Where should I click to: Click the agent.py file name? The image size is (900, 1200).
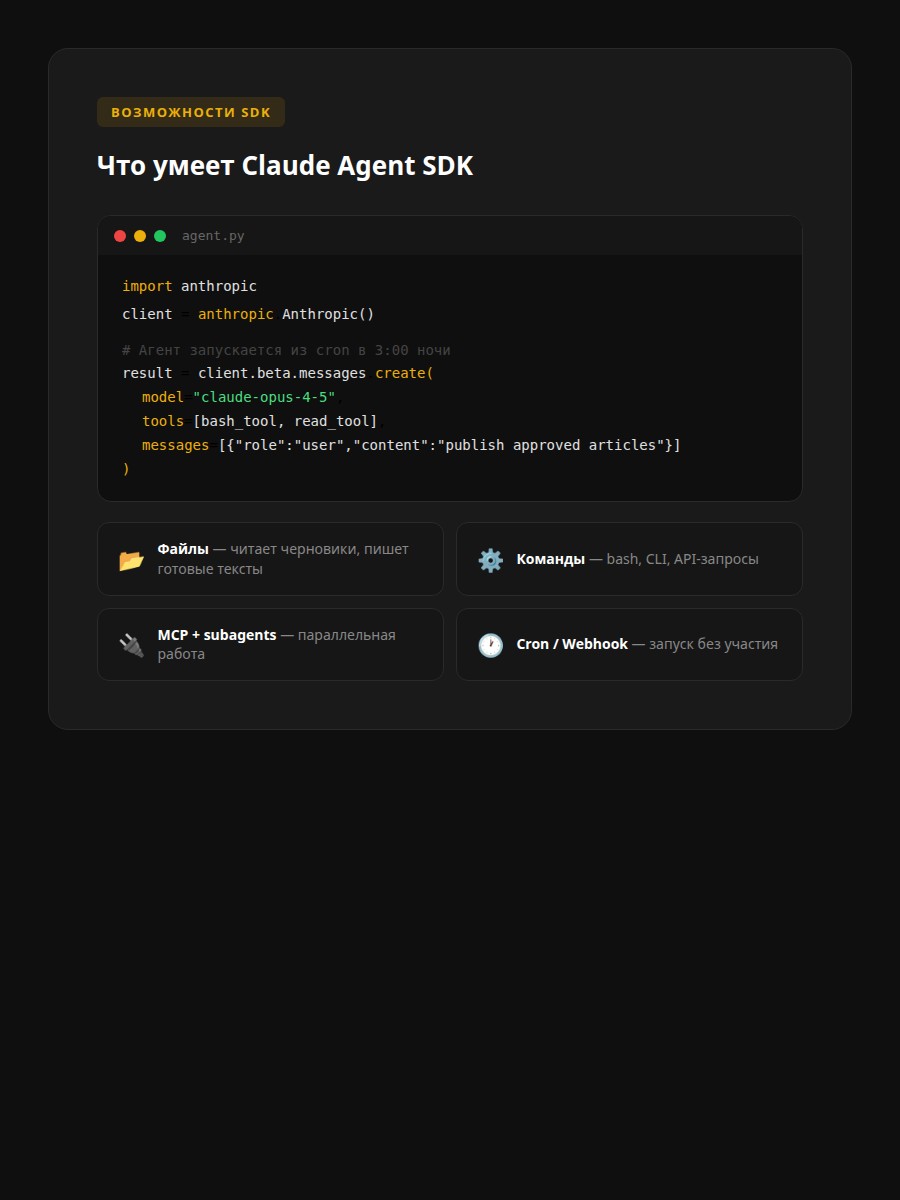(213, 236)
